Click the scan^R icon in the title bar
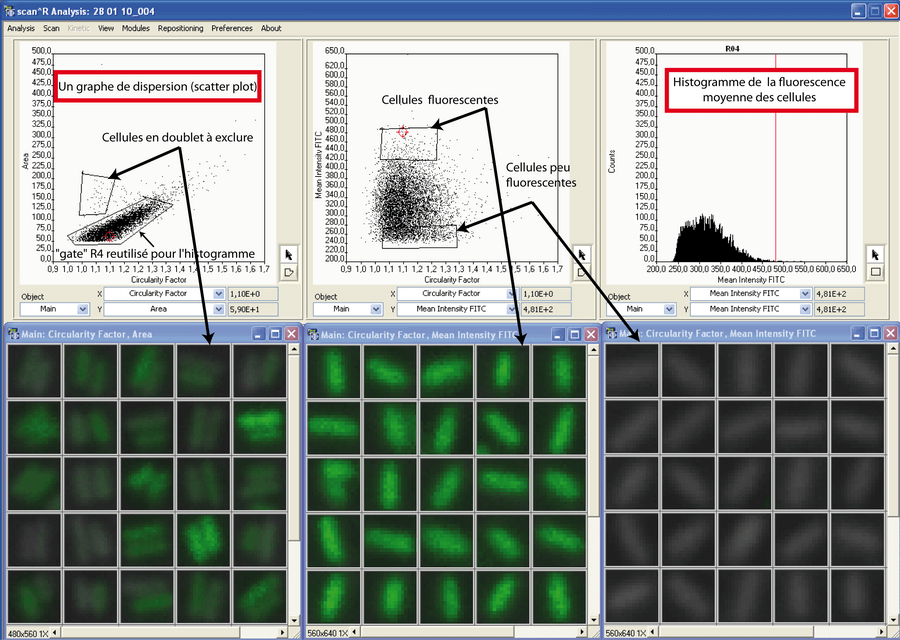This screenshot has width=900, height=640. pos(9,10)
